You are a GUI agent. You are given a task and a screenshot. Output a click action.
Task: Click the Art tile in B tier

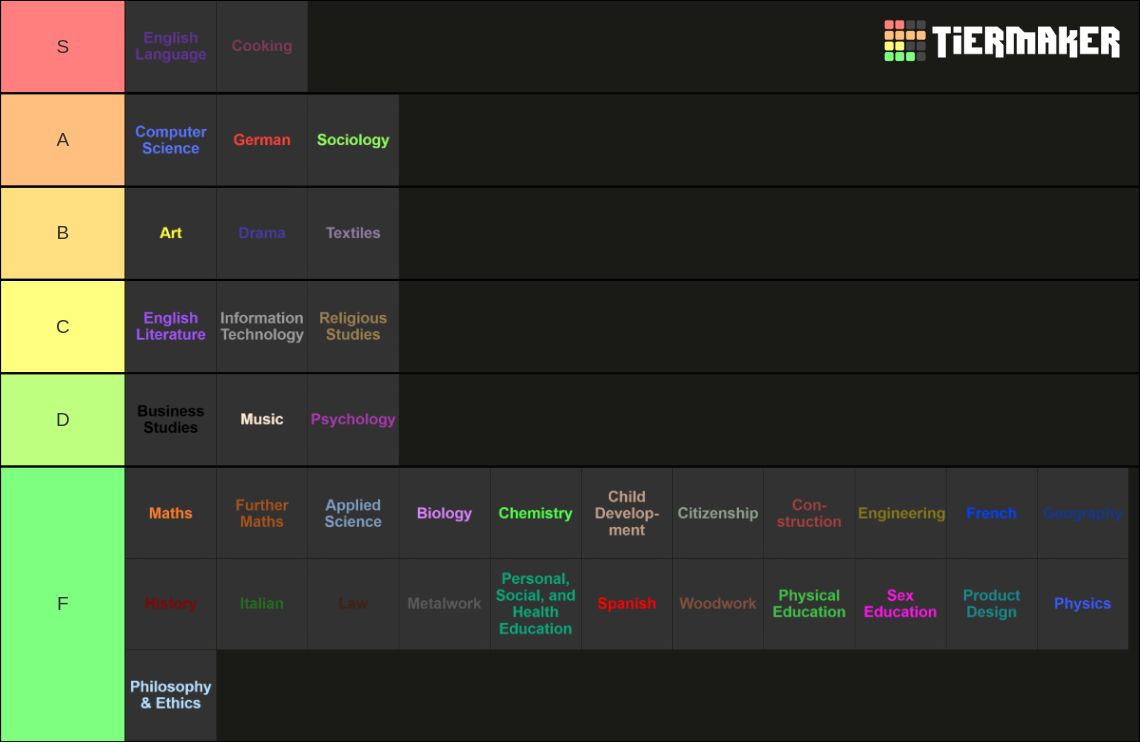tap(170, 233)
